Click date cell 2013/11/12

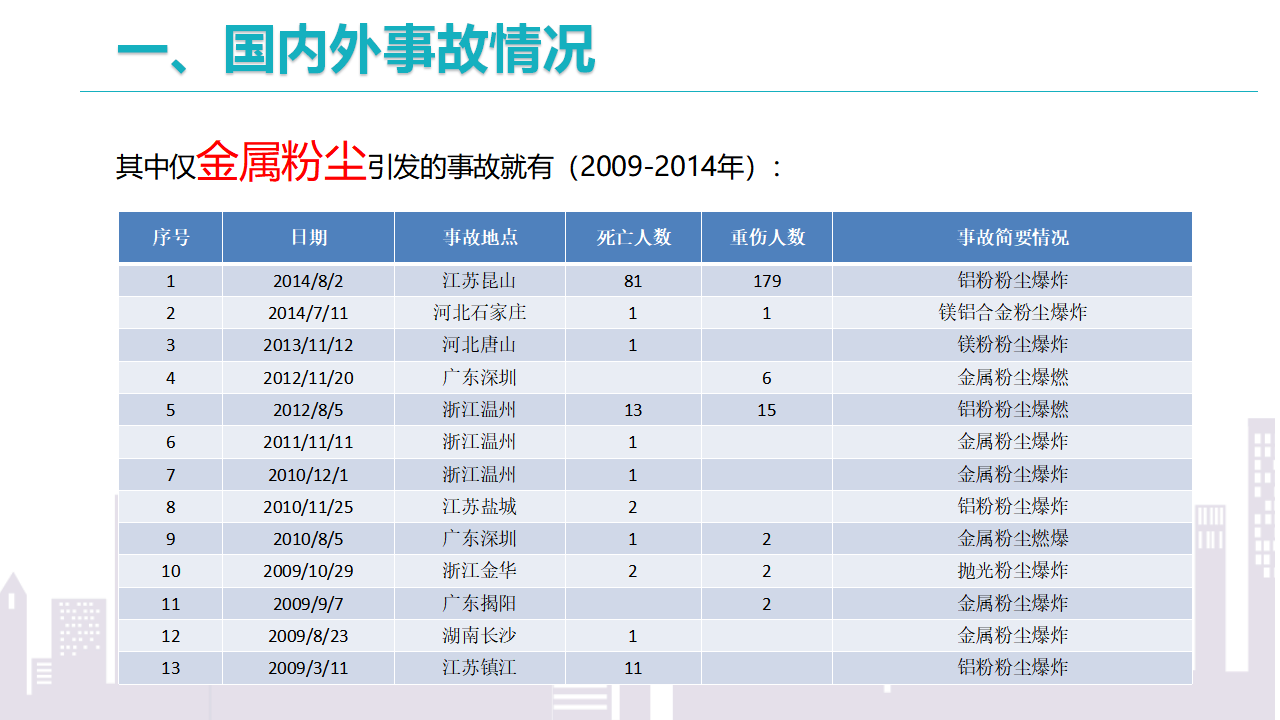click(x=309, y=345)
